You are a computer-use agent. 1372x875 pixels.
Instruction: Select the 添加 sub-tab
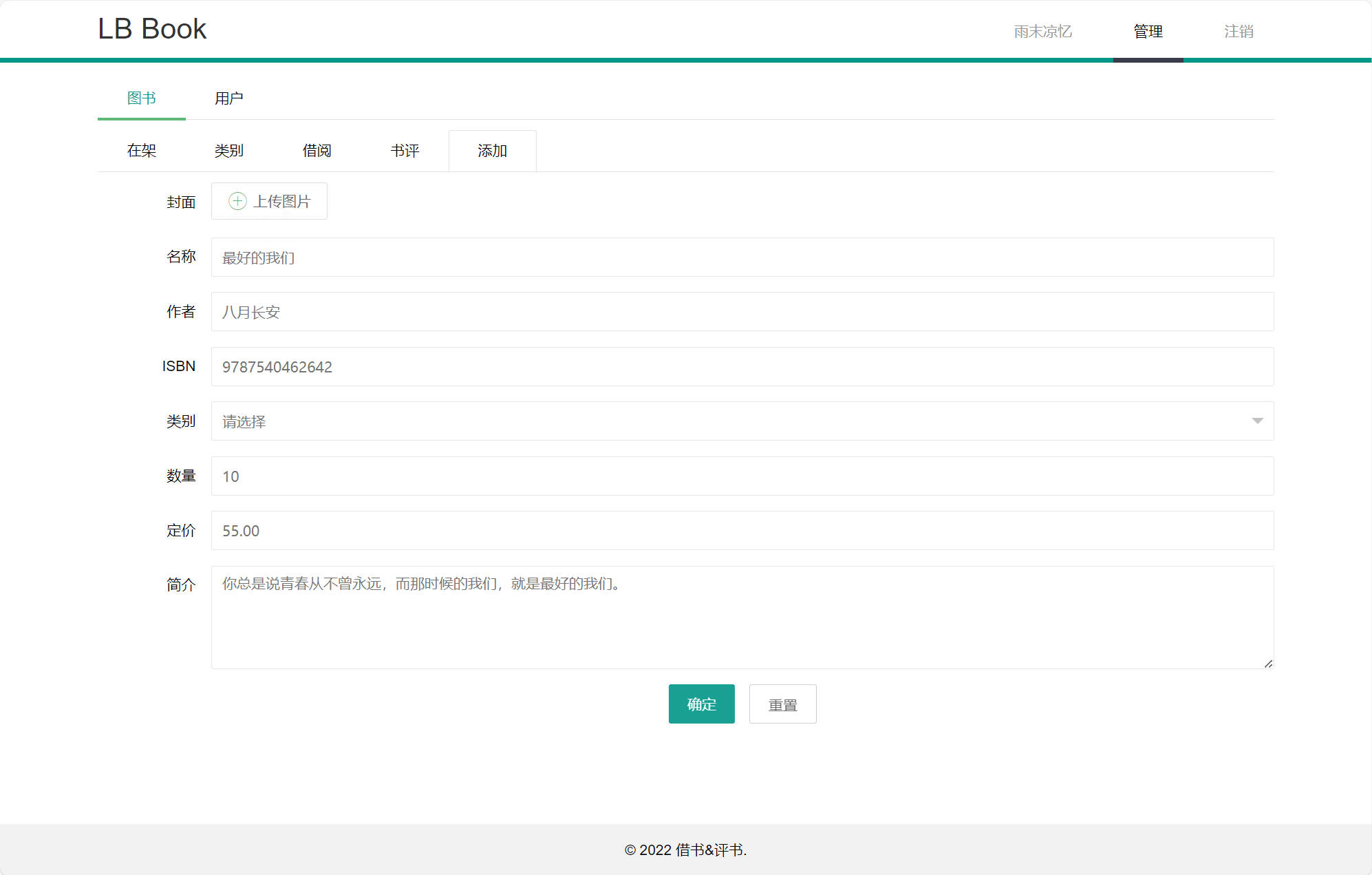(492, 150)
